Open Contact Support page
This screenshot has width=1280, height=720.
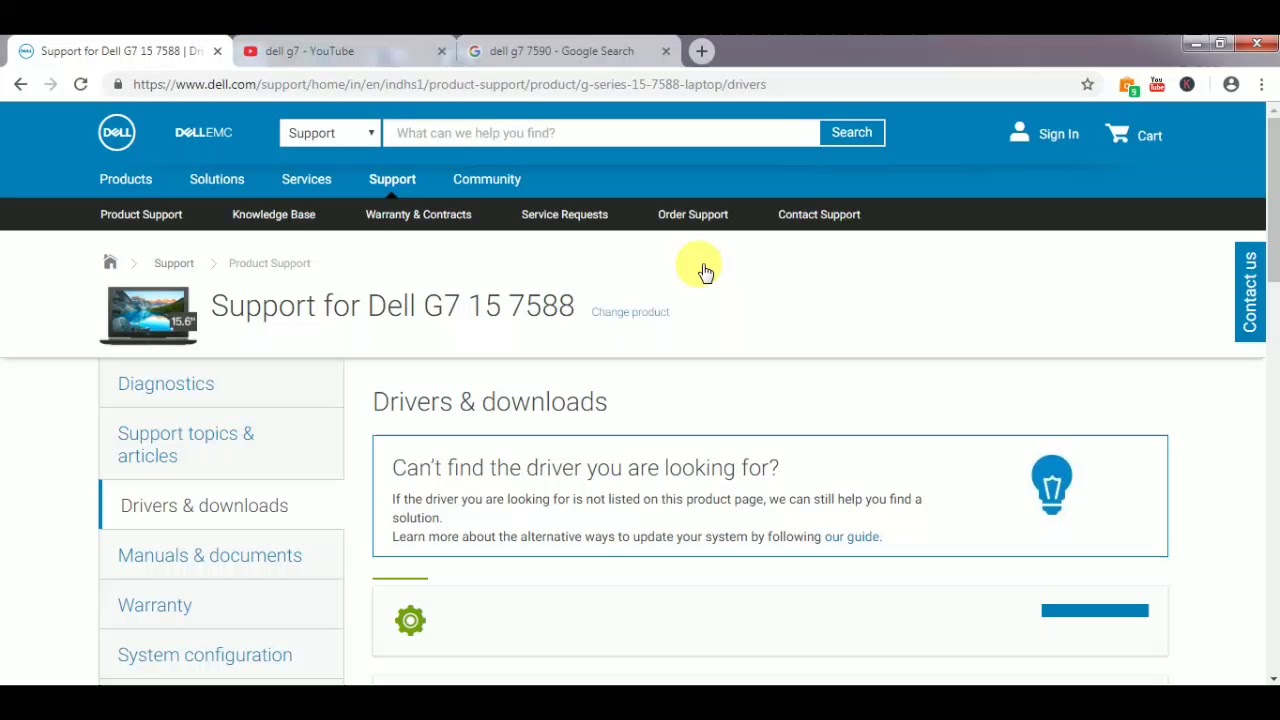click(819, 214)
